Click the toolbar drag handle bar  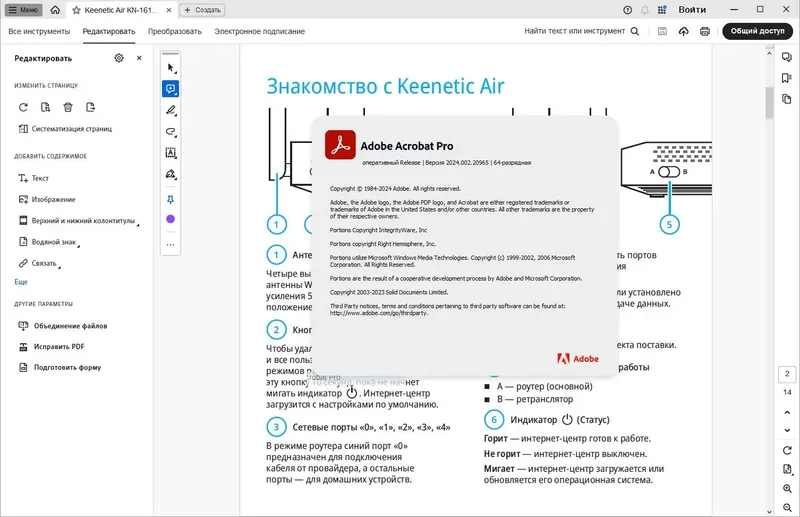click(x=170, y=53)
